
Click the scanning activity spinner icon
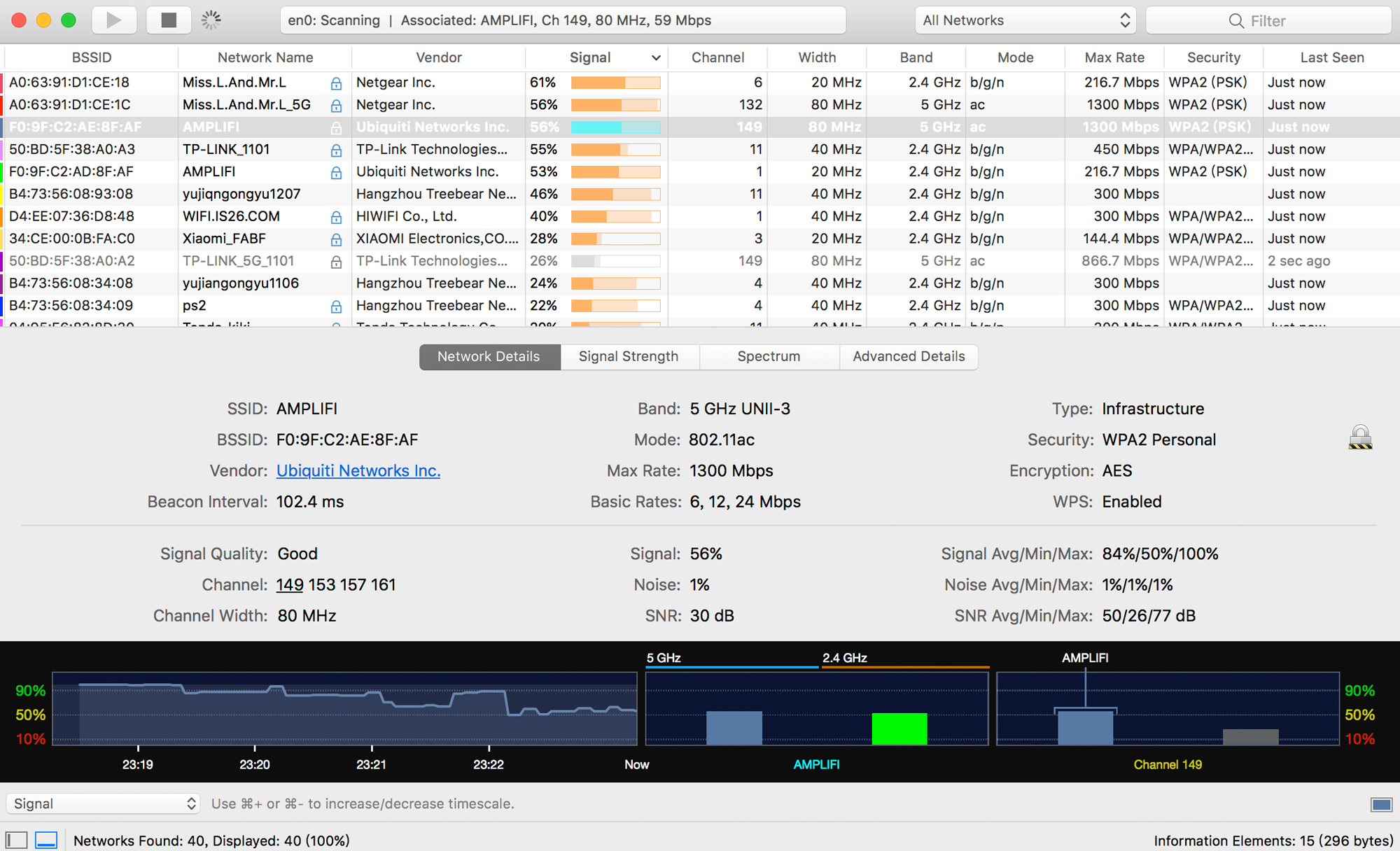click(x=211, y=20)
